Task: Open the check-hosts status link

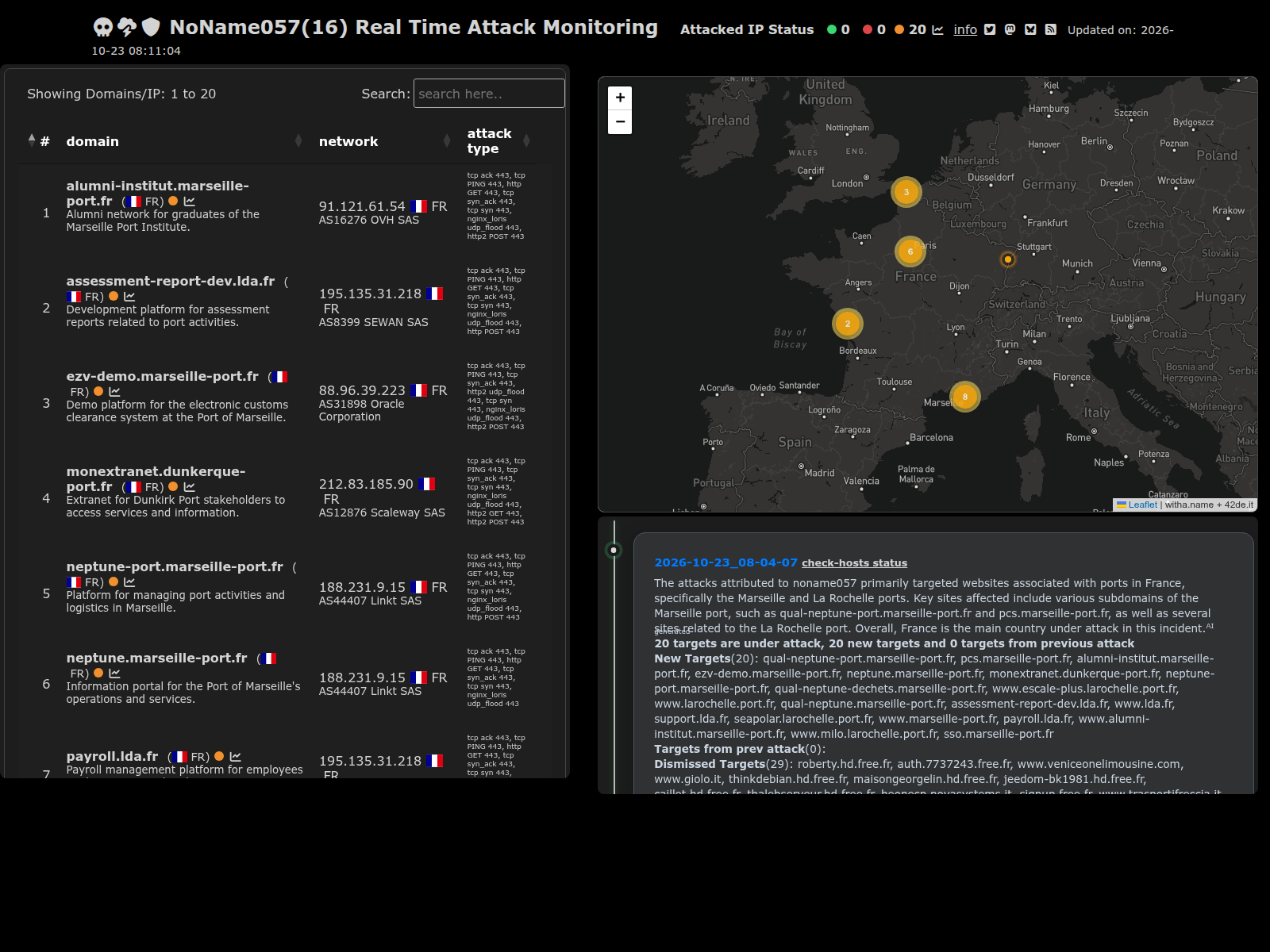Action: 854,563
